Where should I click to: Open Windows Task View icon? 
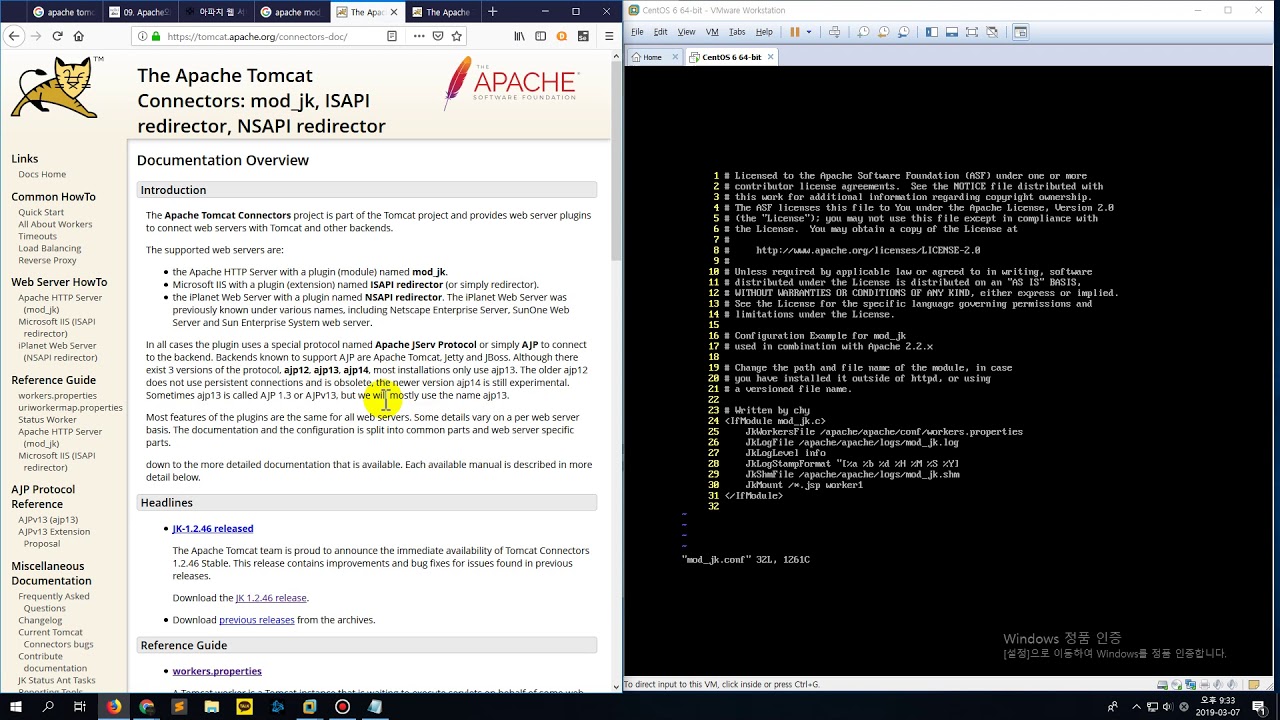[x=80, y=706]
